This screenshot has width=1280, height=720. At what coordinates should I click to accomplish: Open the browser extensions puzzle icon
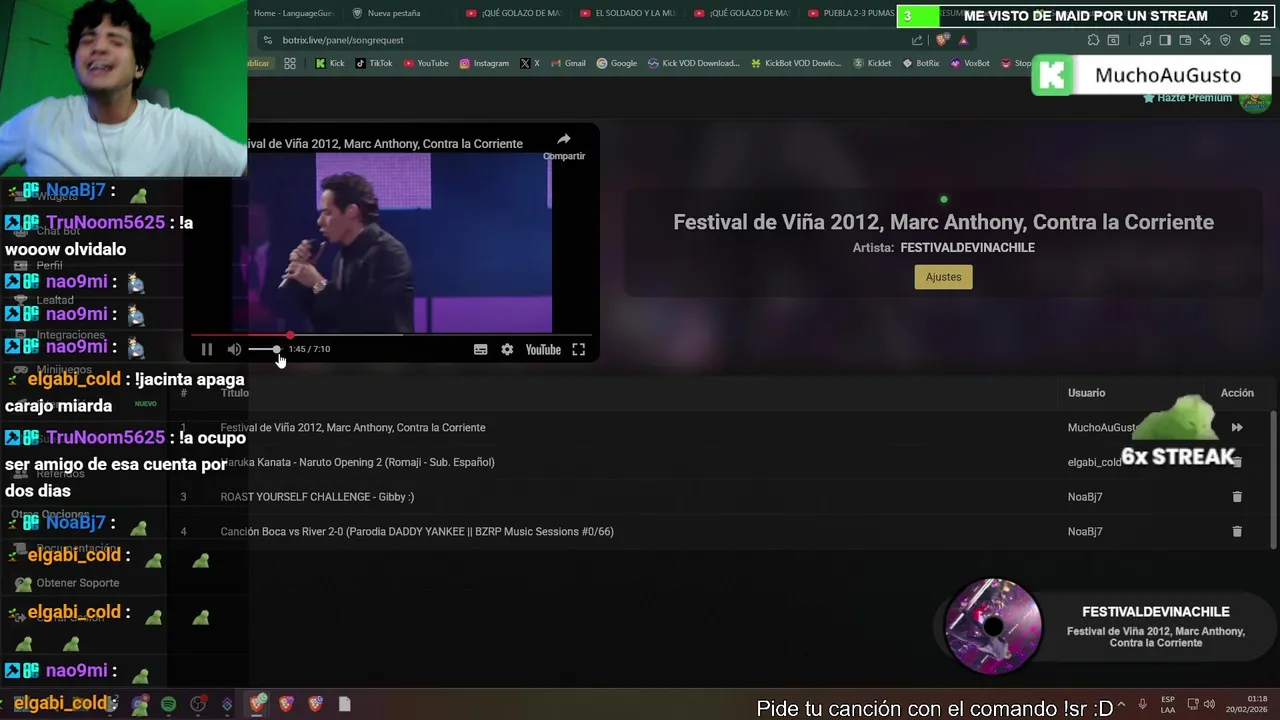click(x=1093, y=40)
